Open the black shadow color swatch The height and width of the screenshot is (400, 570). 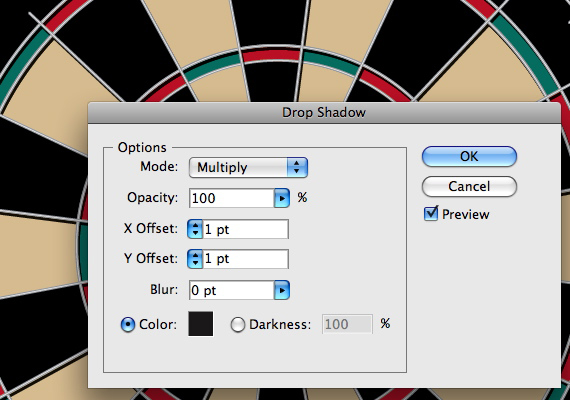tap(201, 324)
